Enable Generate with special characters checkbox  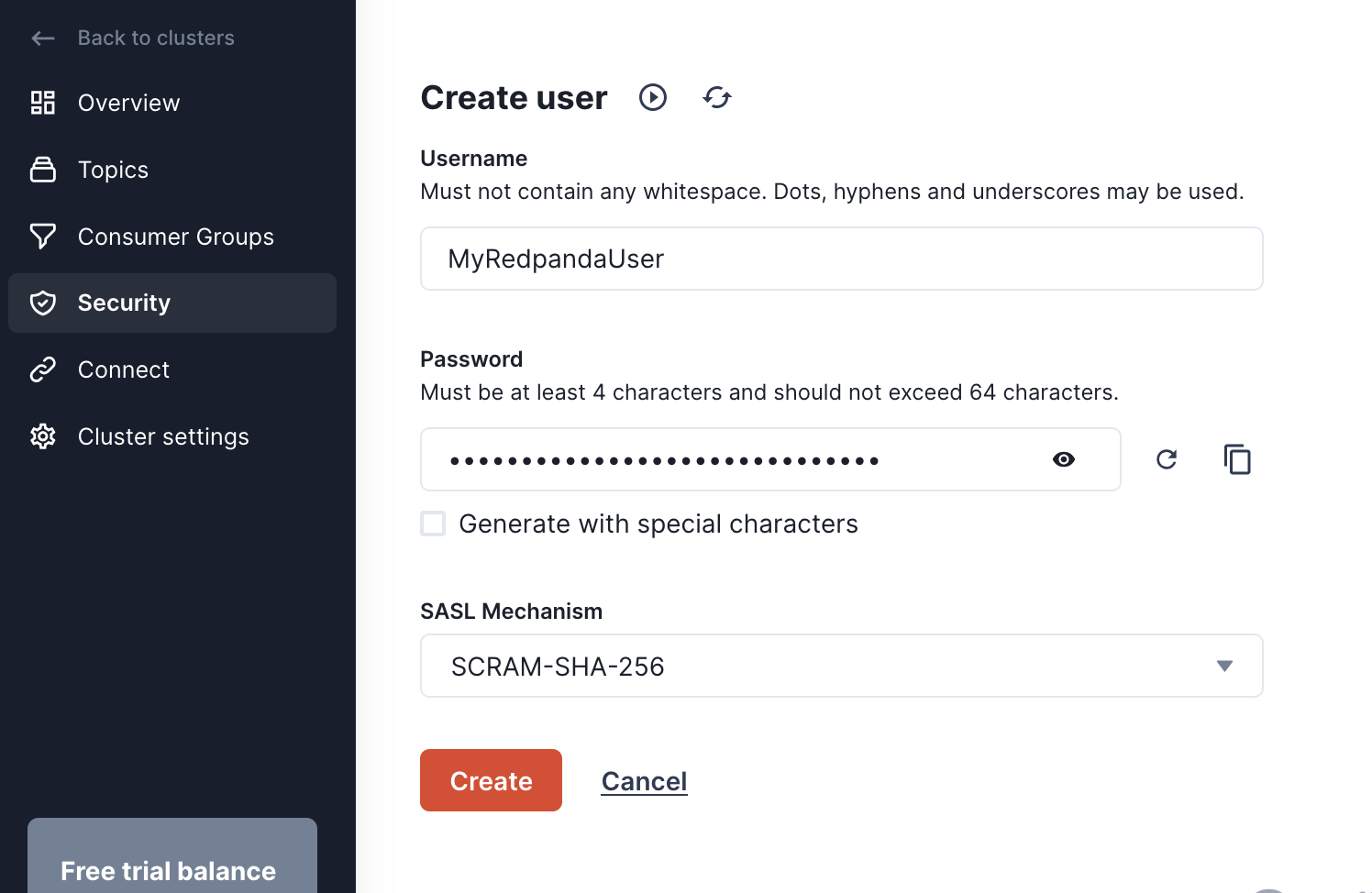(x=433, y=524)
